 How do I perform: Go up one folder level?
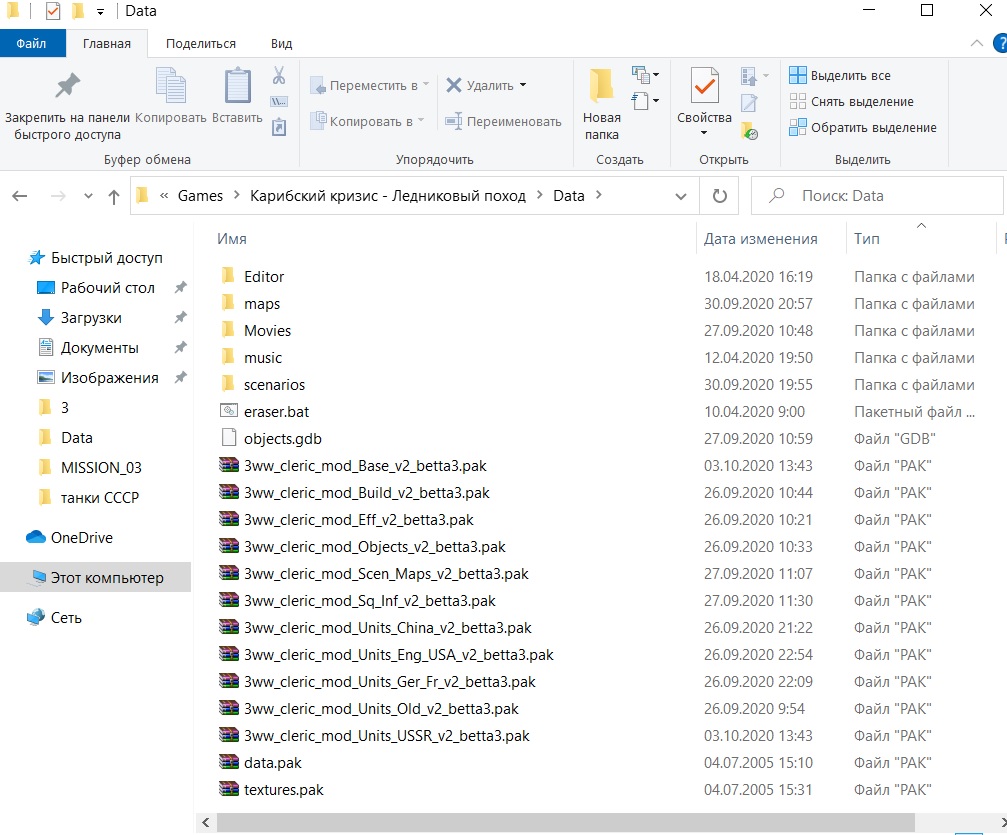(114, 197)
